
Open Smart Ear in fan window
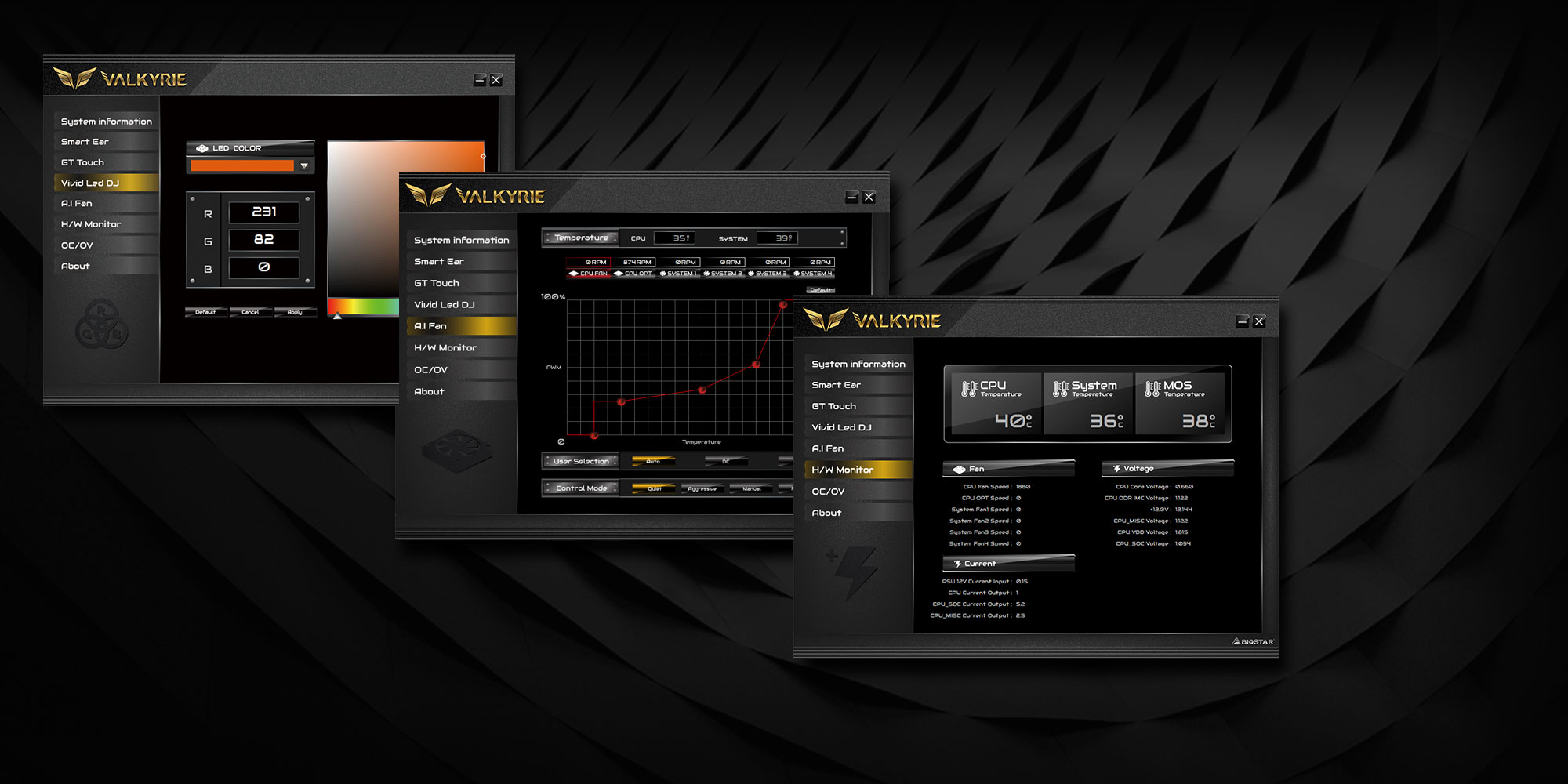coord(462,261)
